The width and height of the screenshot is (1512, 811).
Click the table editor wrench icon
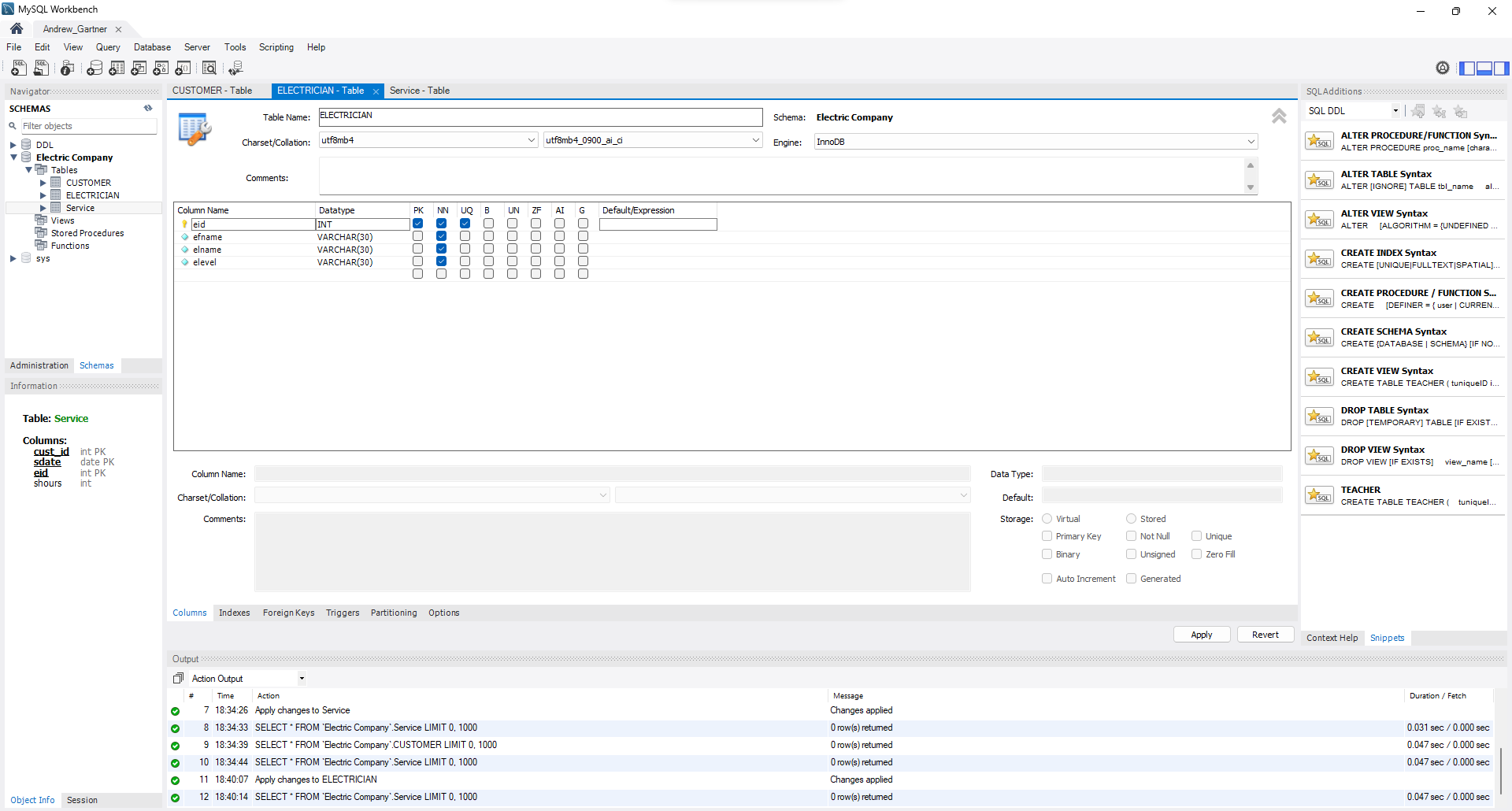195,130
